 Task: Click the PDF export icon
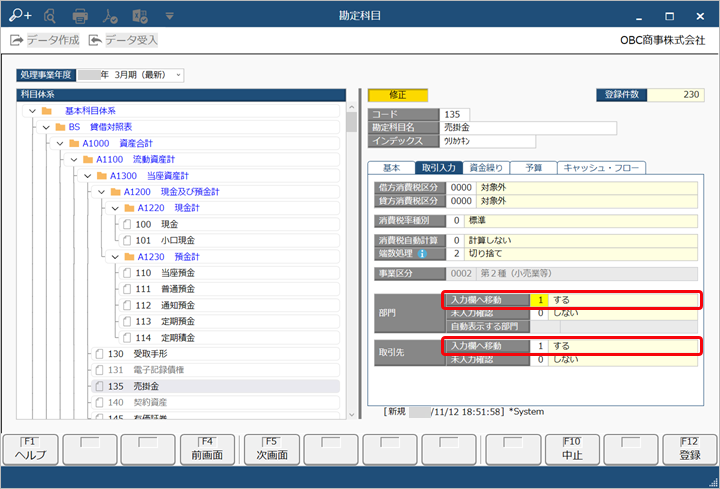pyautogui.click(x=110, y=16)
